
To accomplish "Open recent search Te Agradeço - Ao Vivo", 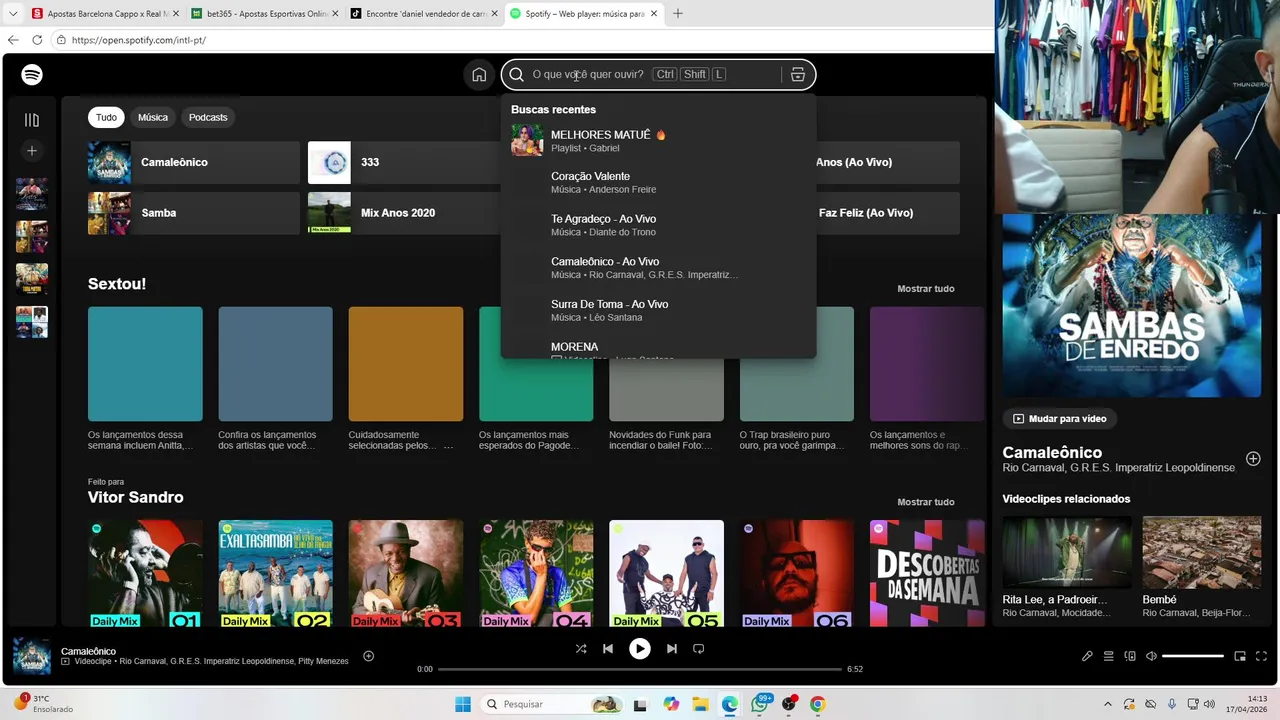I will (x=658, y=225).
